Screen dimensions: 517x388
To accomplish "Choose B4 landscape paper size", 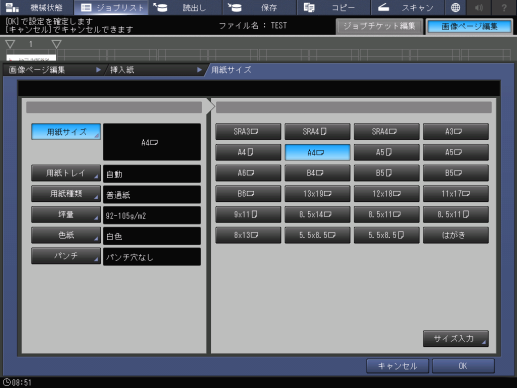I will pos(317,173).
